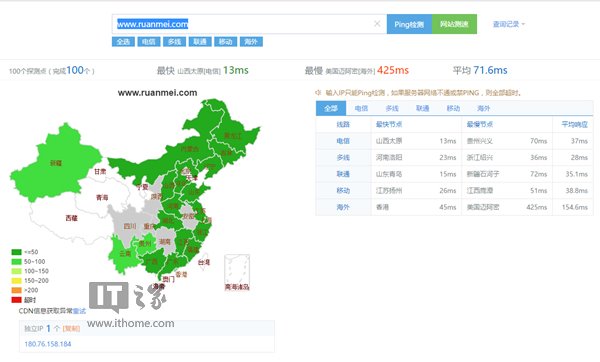This screenshot has width=600, height=362.
Task: Click the 四川 region on the map
Action: [x=130, y=226]
